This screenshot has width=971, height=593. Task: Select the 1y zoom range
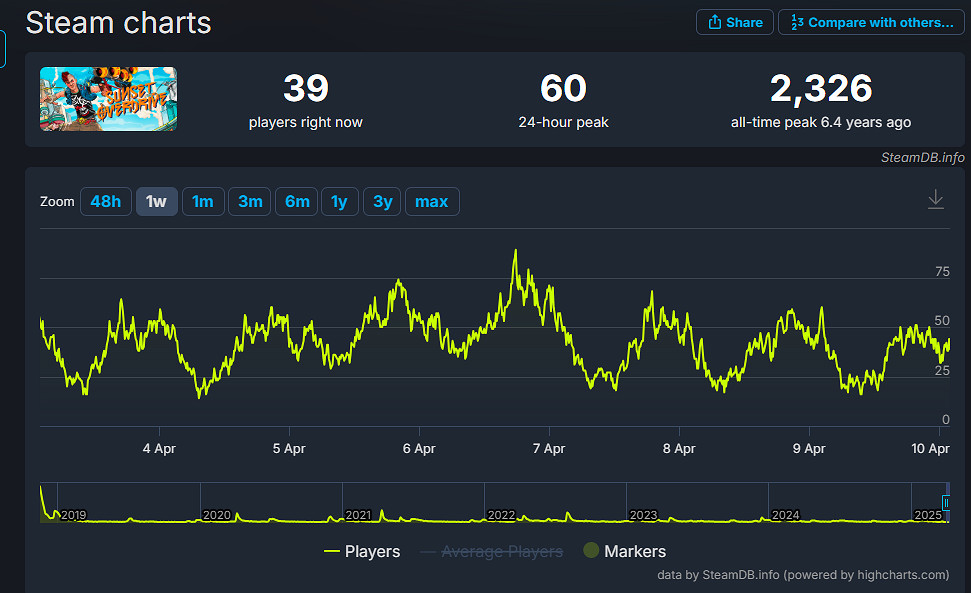339,202
